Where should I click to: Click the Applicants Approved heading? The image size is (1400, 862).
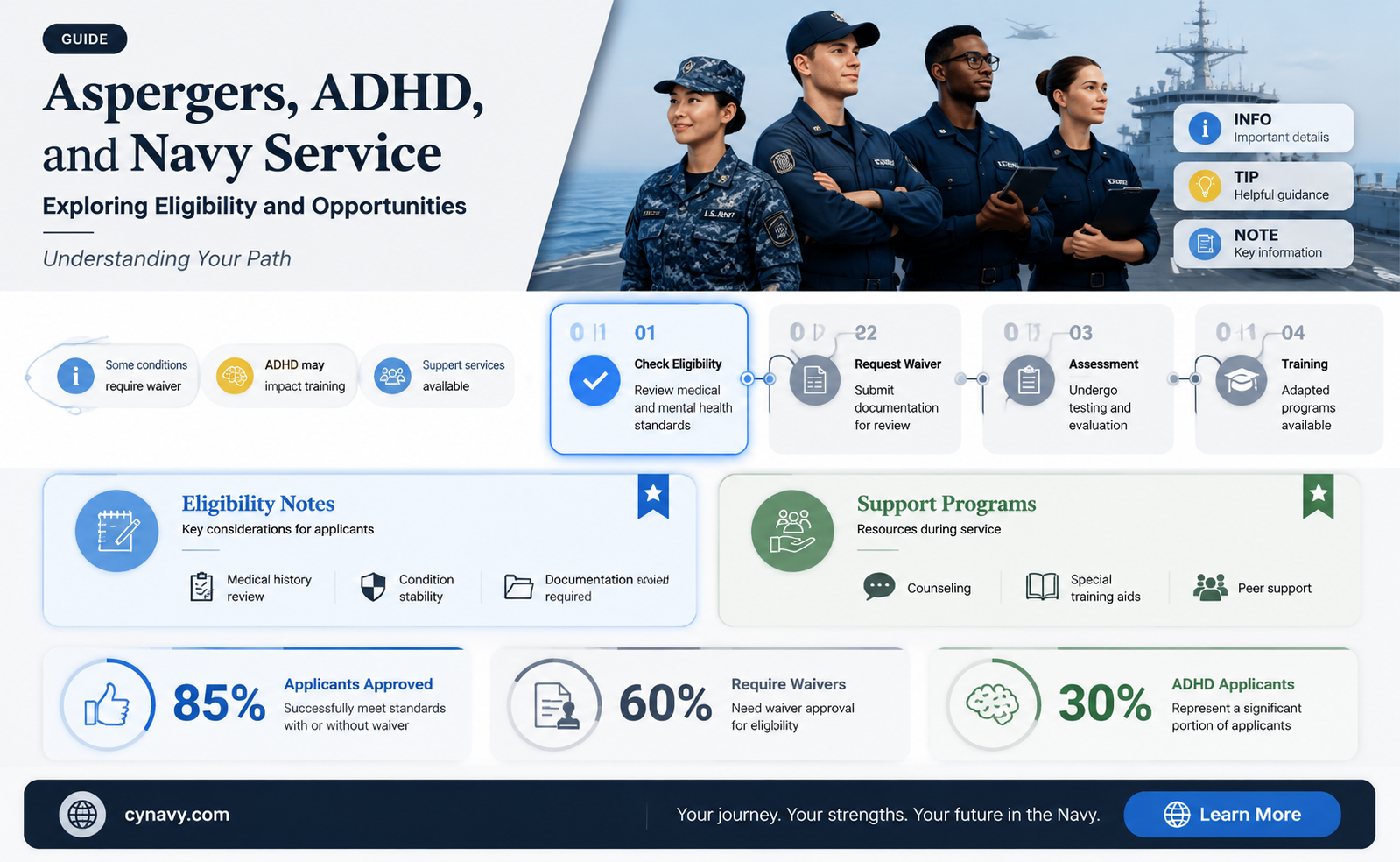coord(358,684)
